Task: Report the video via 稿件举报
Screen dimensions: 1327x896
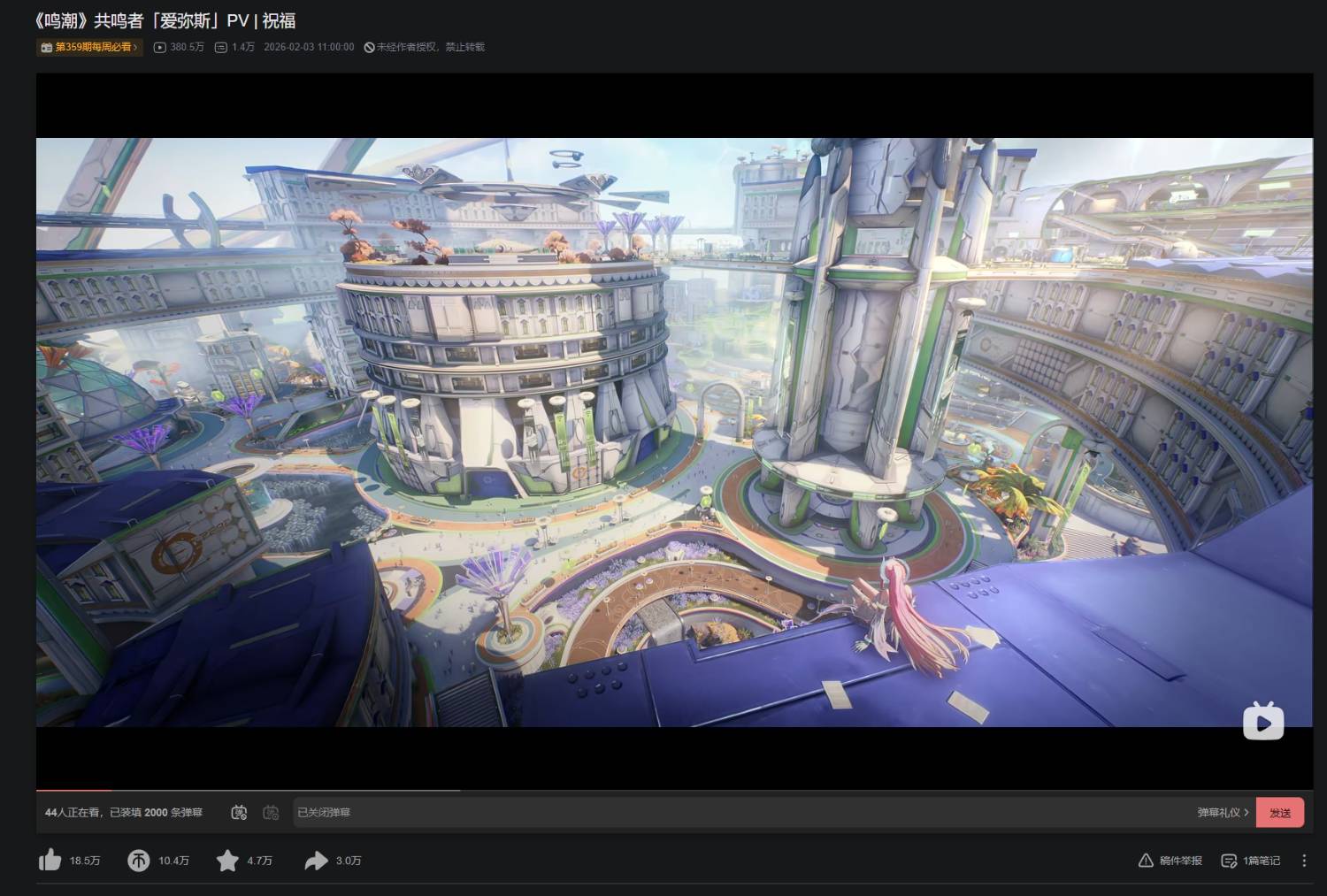Action: [x=1170, y=861]
